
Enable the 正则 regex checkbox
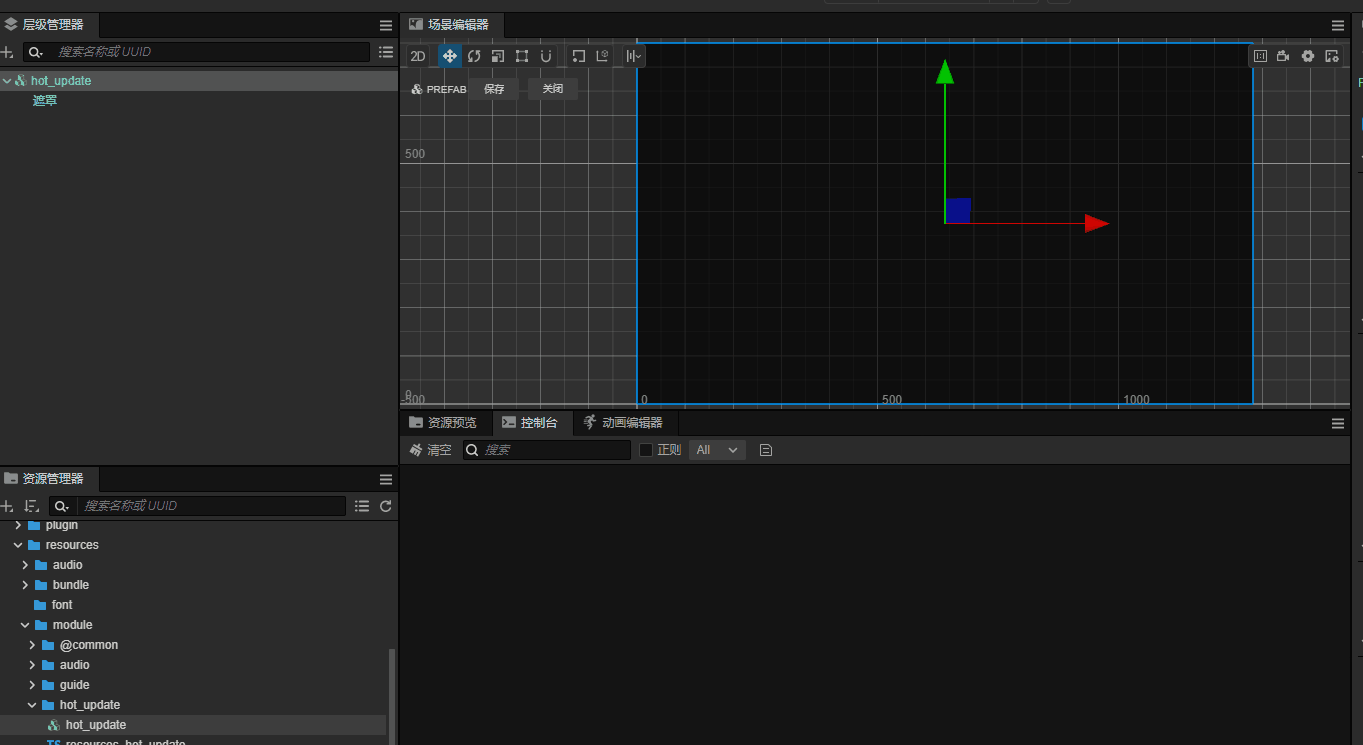tap(646, 450)
